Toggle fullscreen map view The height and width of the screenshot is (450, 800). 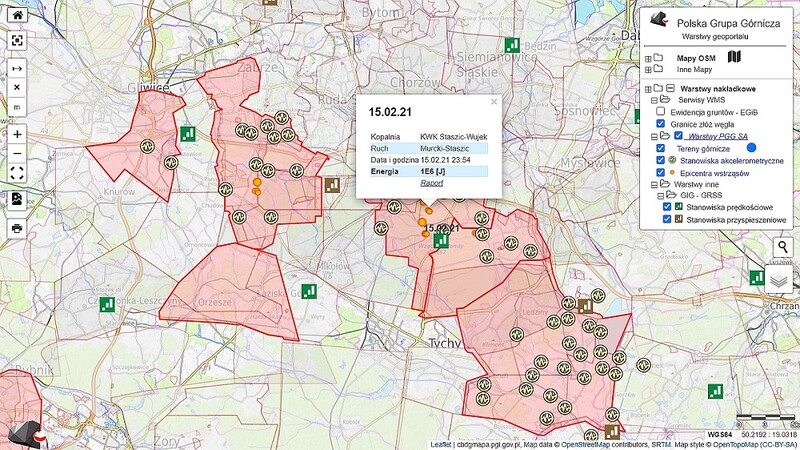point(18,173)
